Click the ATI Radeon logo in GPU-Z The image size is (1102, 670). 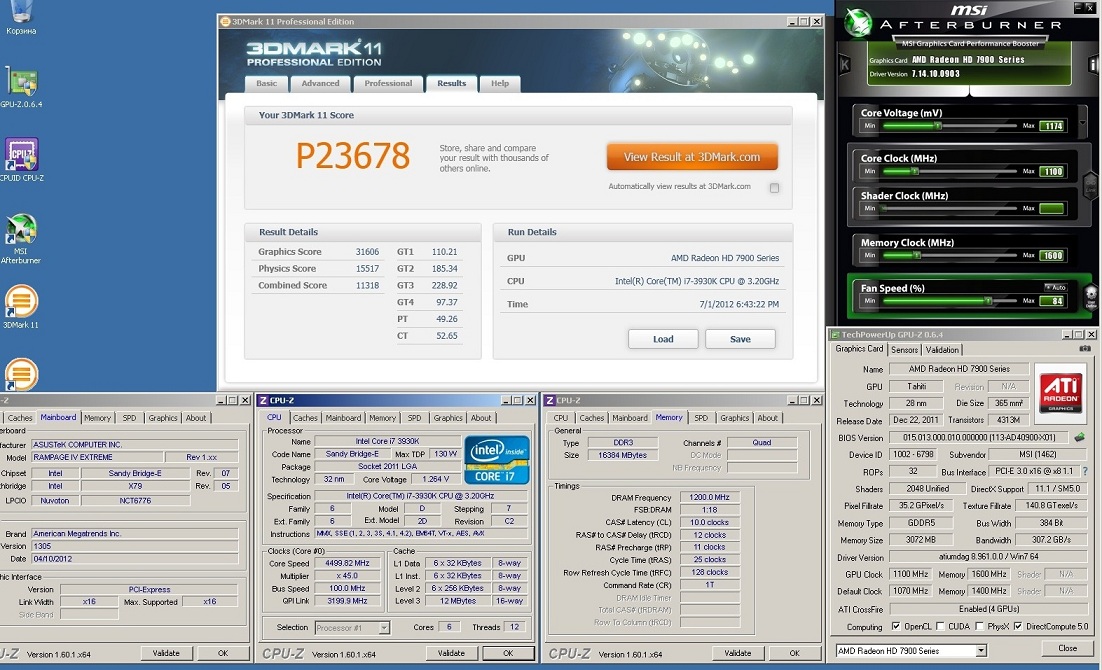tap(1061, 392)
